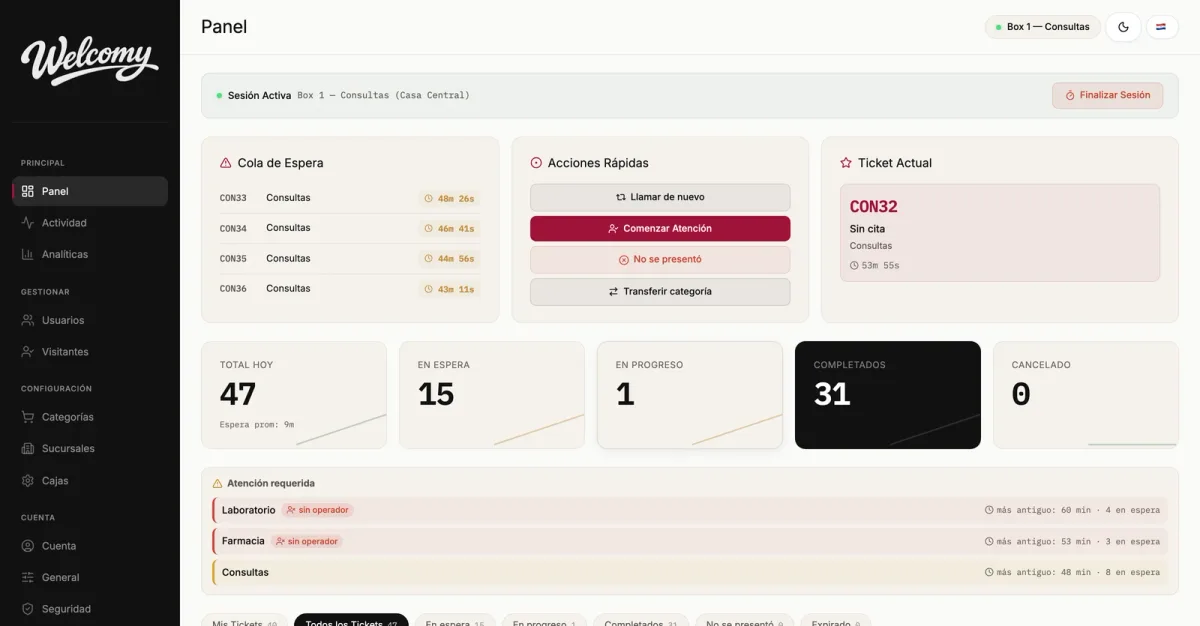Viewport: 1200px width, 626px height.
Task: Go to Usuarios via its people icon
Action: click(28, 320)
